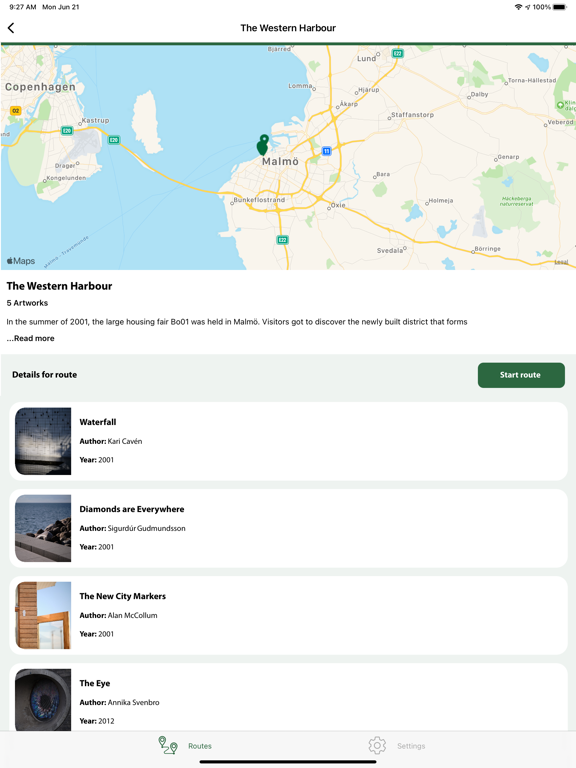
Task: Tap the Apple Maps logo
Action: (x=21, y=261)
